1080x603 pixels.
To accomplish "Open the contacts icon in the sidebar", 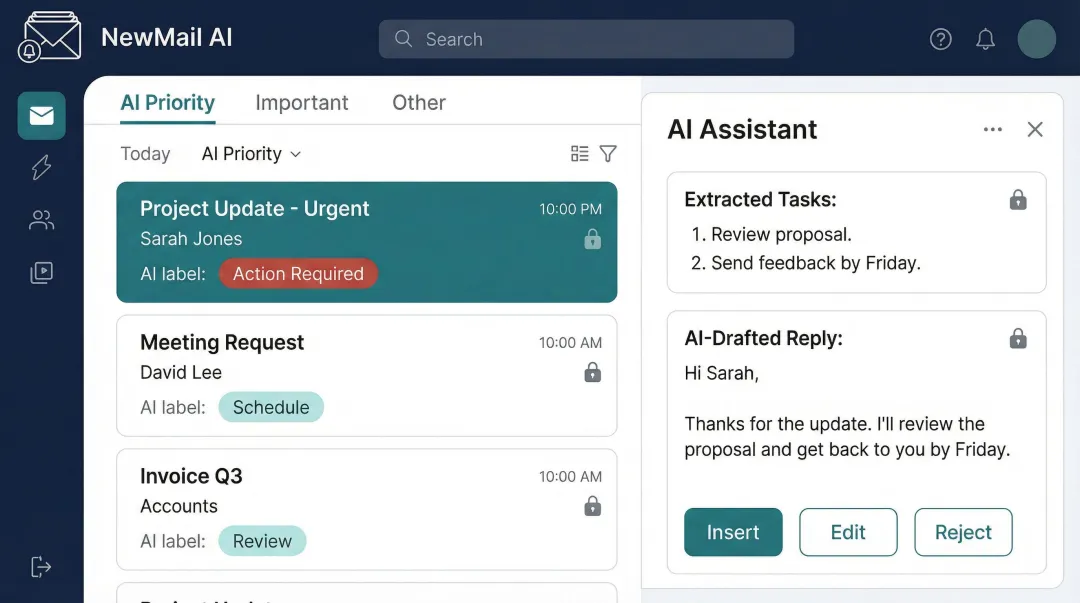I will [x=40, y=219].
